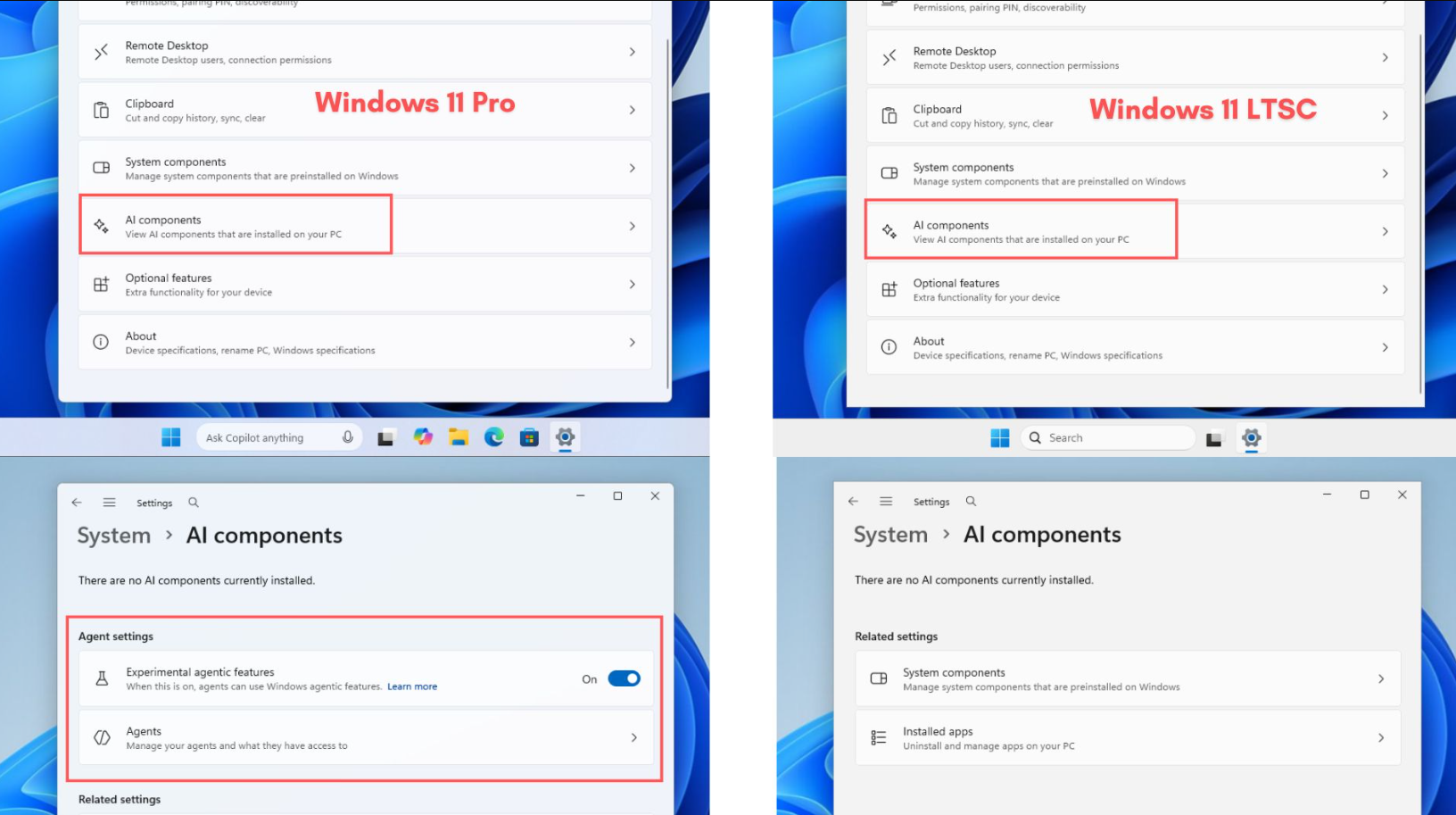Expand Remote Desktop chevron in Windows 11 LTSC list

[1386, 57]
